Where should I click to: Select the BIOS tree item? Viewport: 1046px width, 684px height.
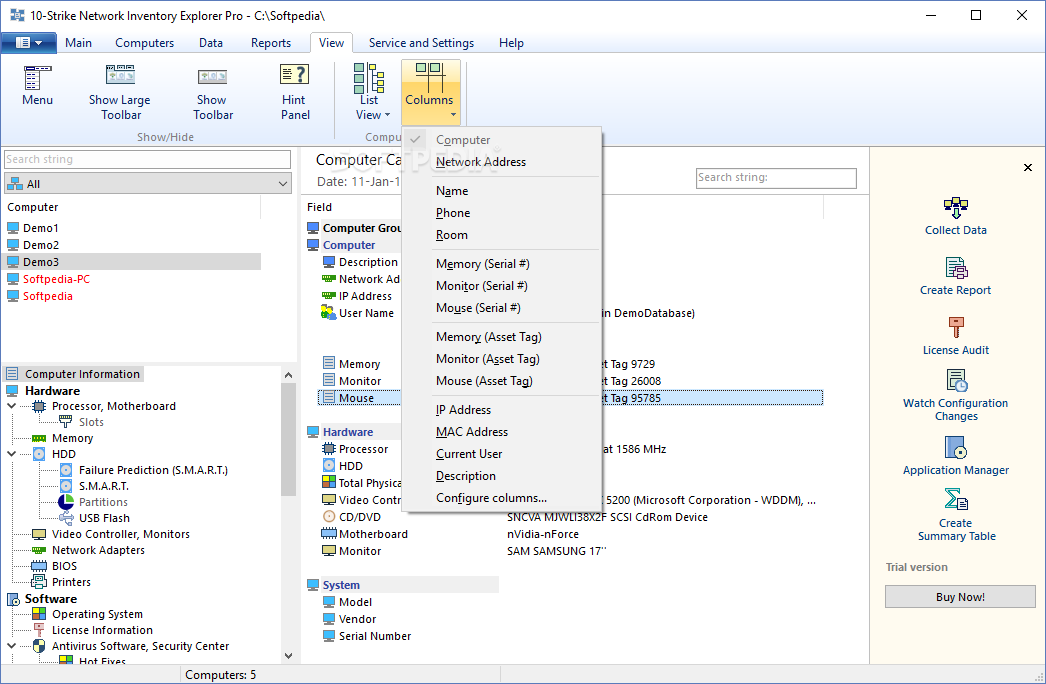64,566
